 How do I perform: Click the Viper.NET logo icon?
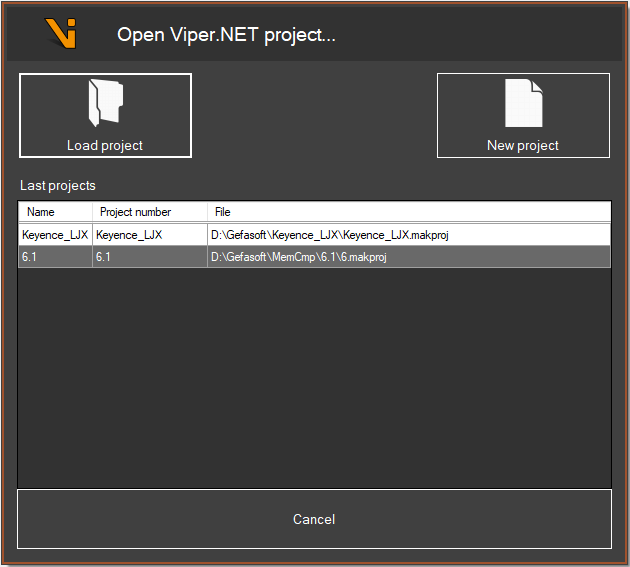click(x=61, y=33)
